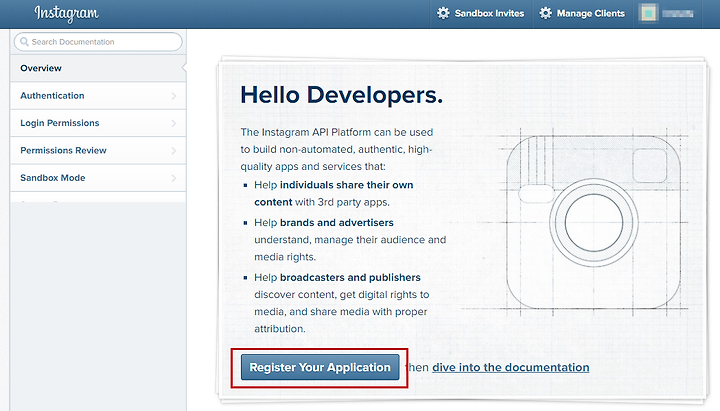Focus the Search Documentation field
Screen dimensions: 720x411
click(x=98, y=42)
